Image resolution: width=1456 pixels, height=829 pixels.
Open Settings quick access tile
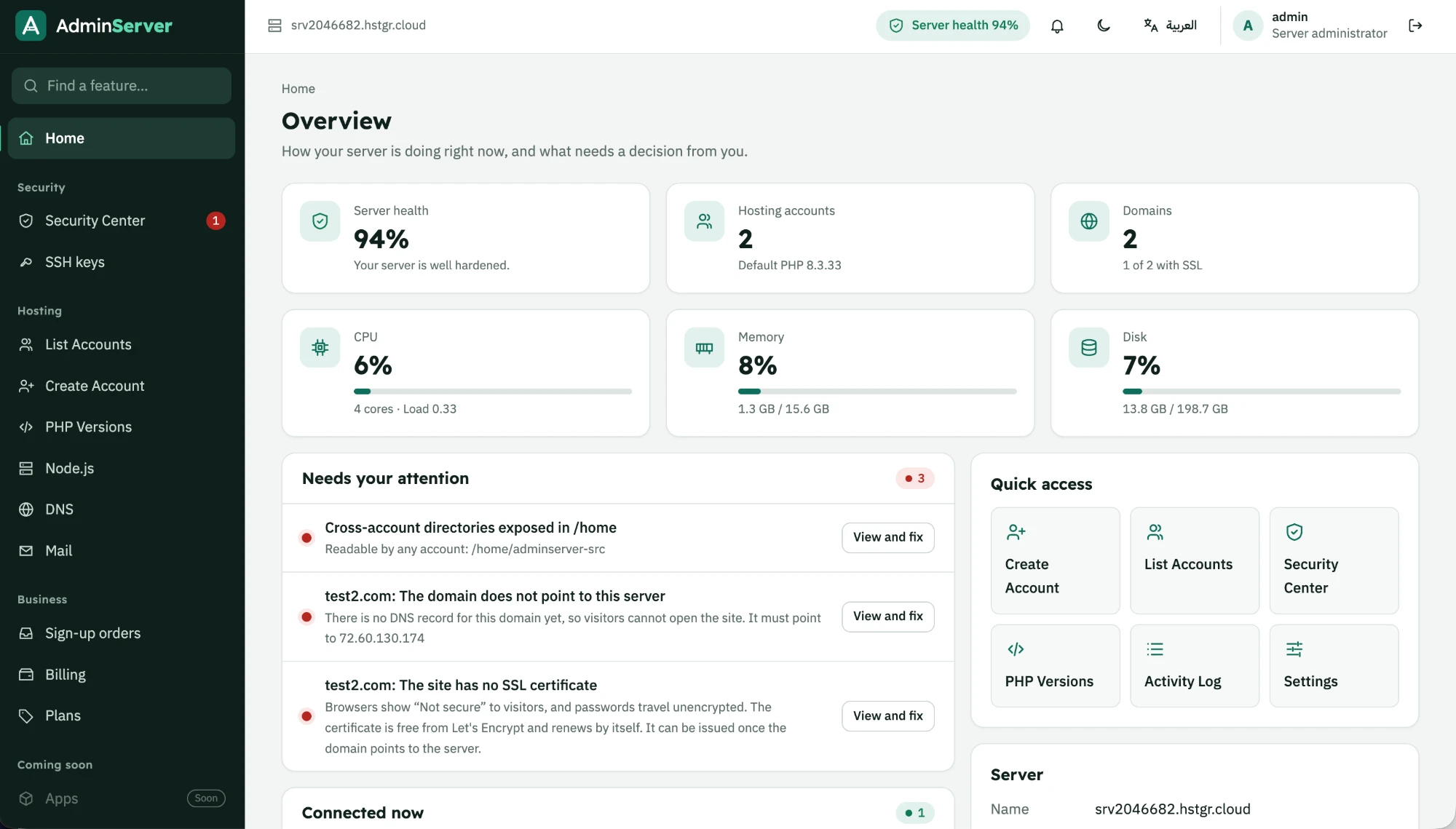1334,666
